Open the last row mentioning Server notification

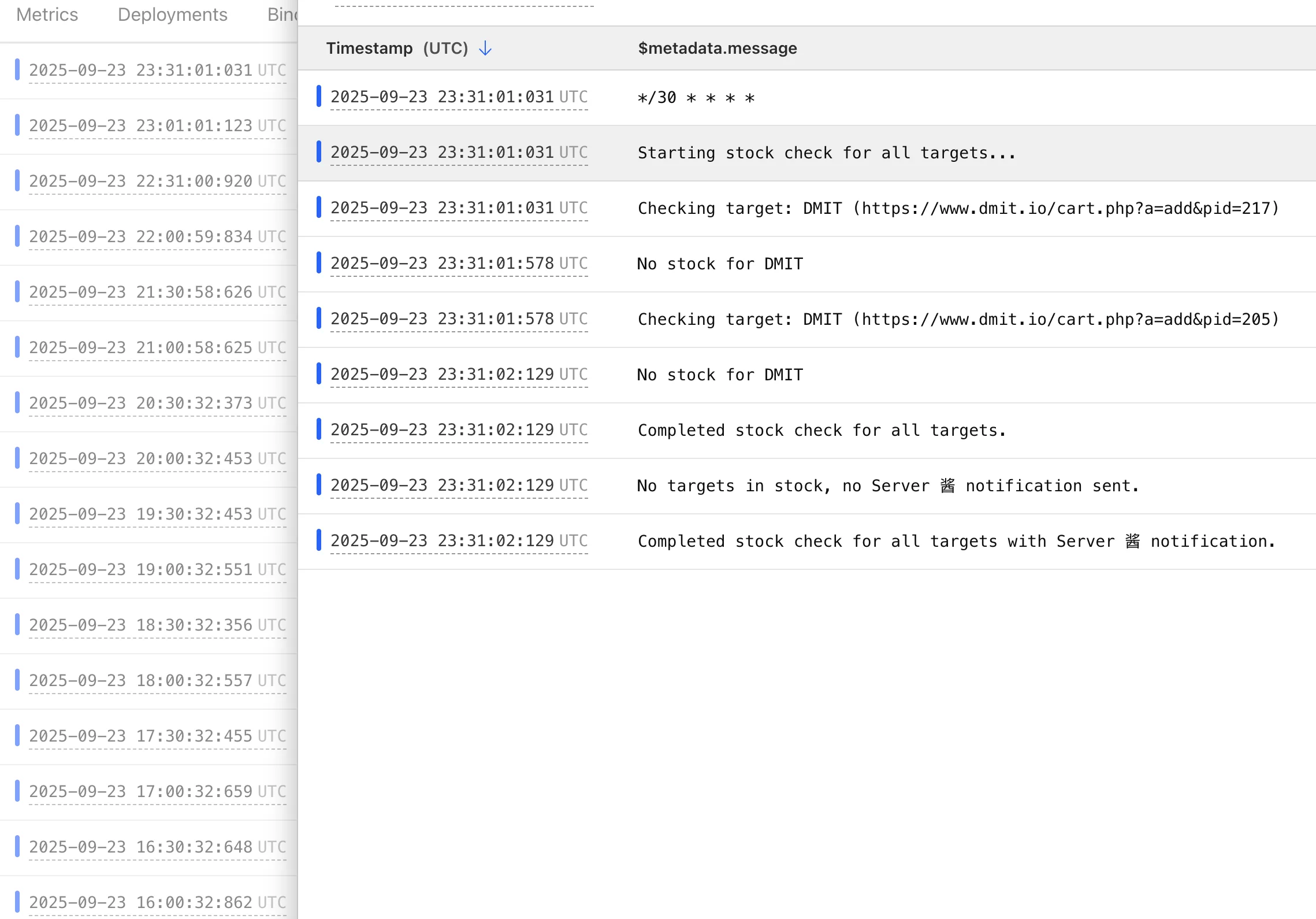pyautogui.click(x=956, y=542)
